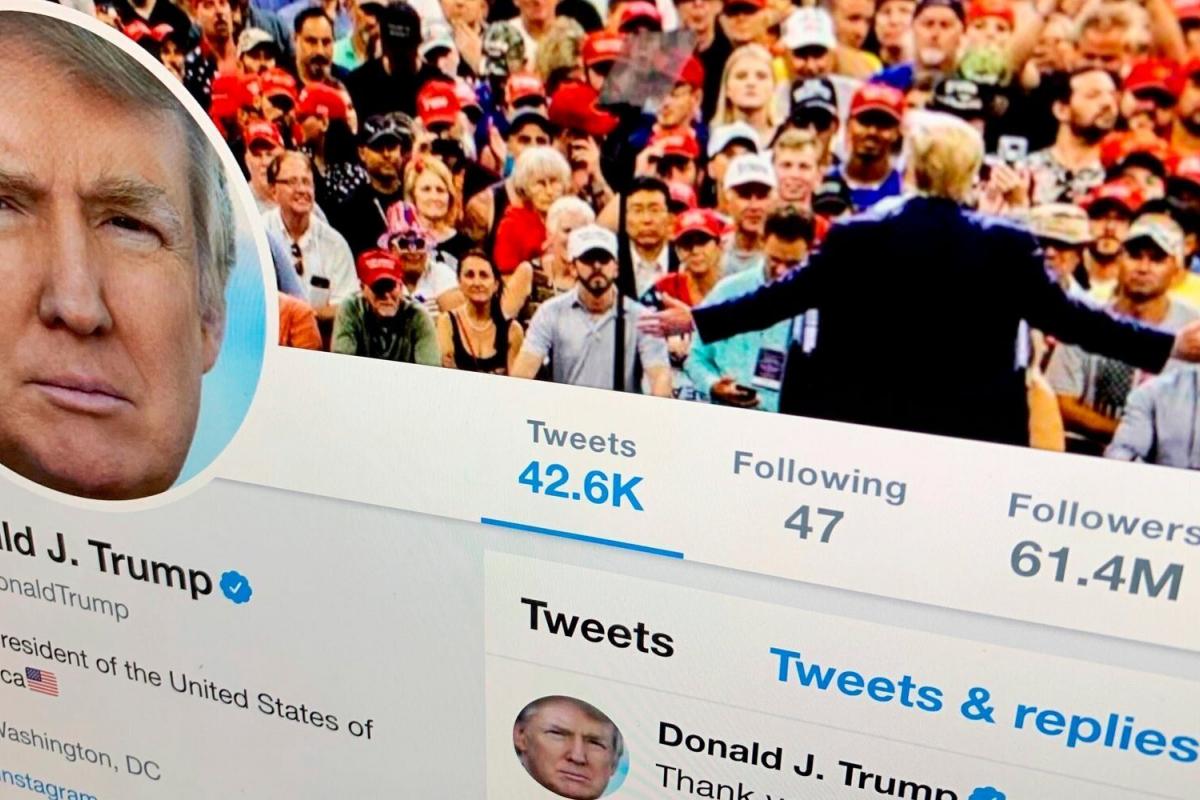Switch to the Tweets timeline tab
Screen dimensions: 1200x800
[597, 627]
